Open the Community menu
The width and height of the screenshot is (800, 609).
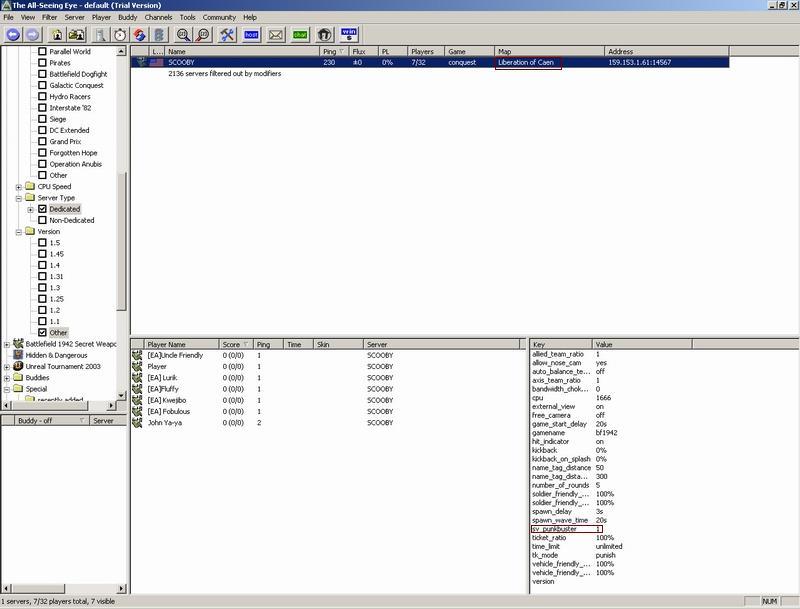coord(219,17)
